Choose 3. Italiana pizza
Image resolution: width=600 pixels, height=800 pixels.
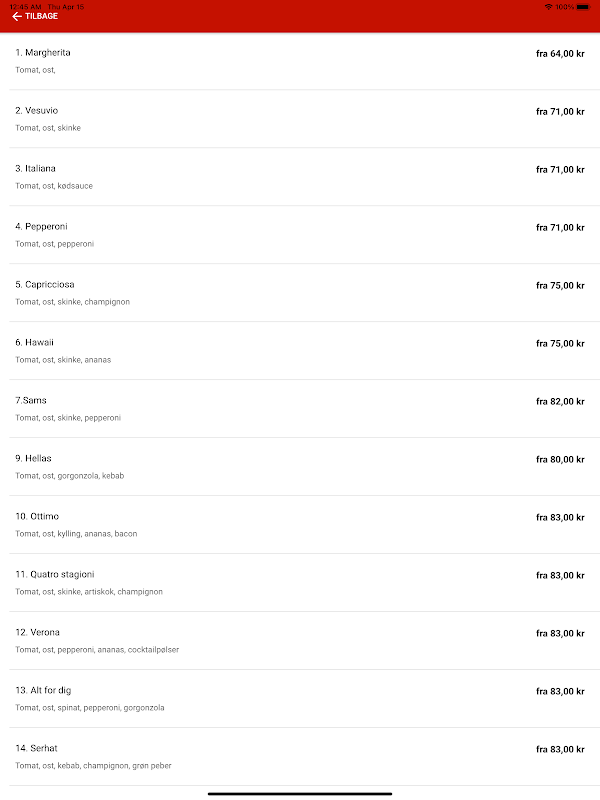coord(38,168)
